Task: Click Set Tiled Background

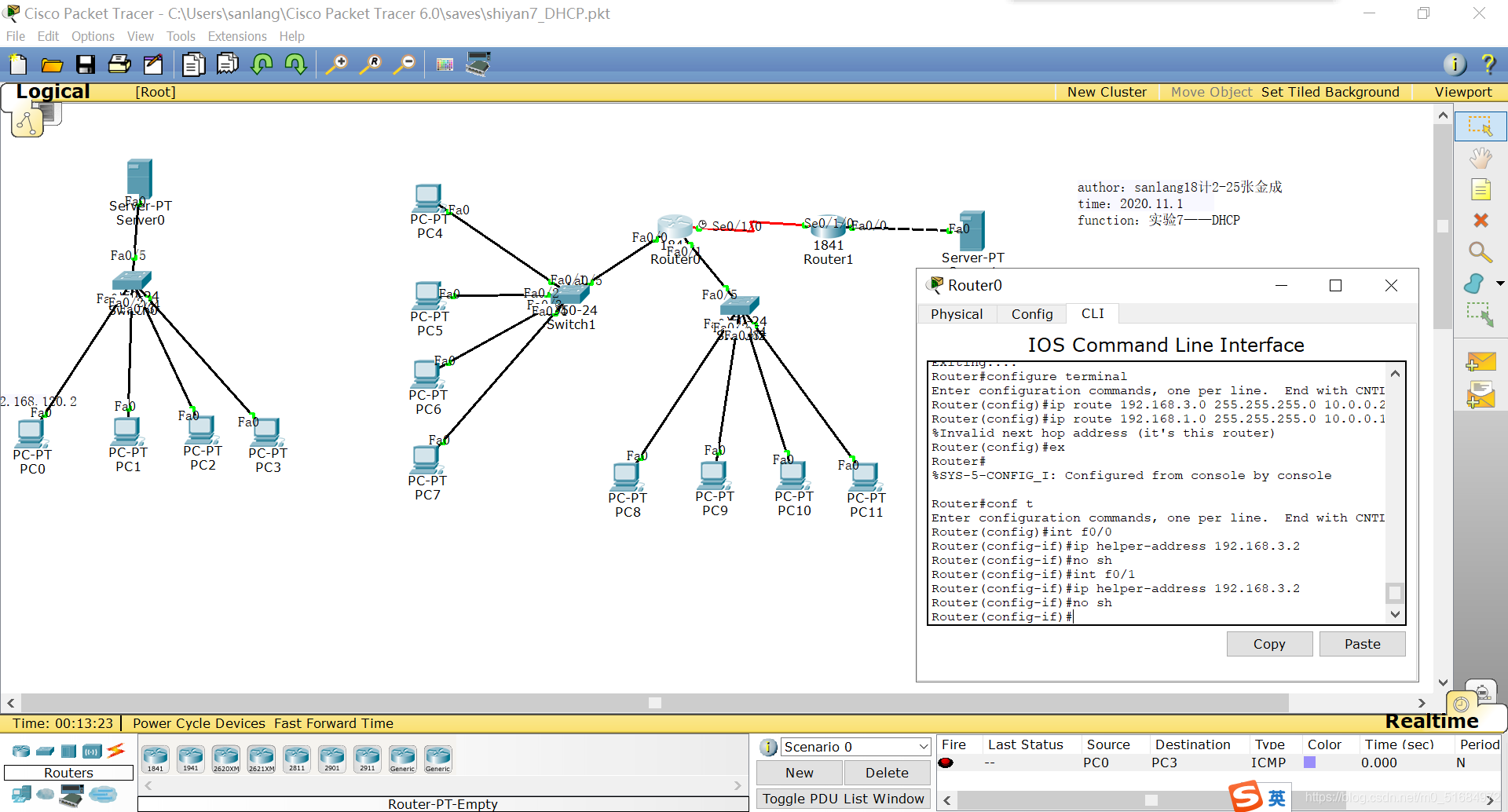Action: [x=1330, y=92]
